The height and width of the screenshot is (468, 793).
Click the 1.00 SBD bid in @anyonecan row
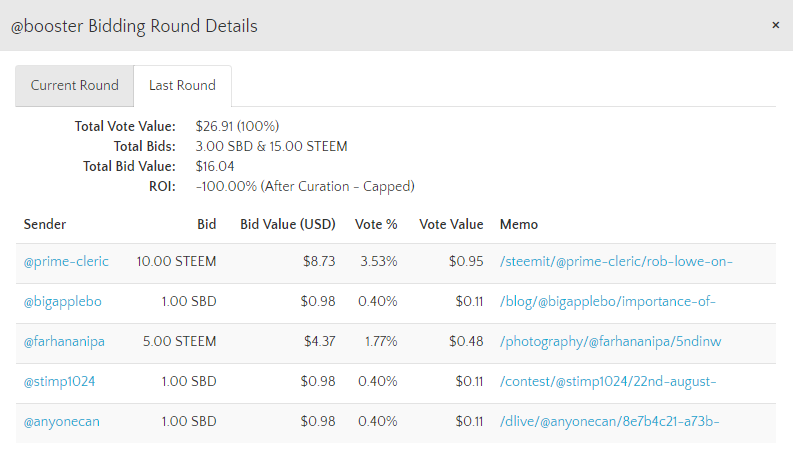(x=189, y=421)
